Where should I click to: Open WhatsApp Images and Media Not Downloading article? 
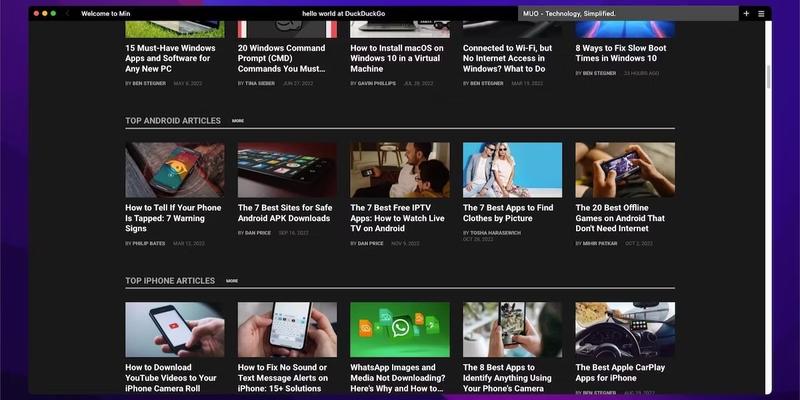[398, 378]
